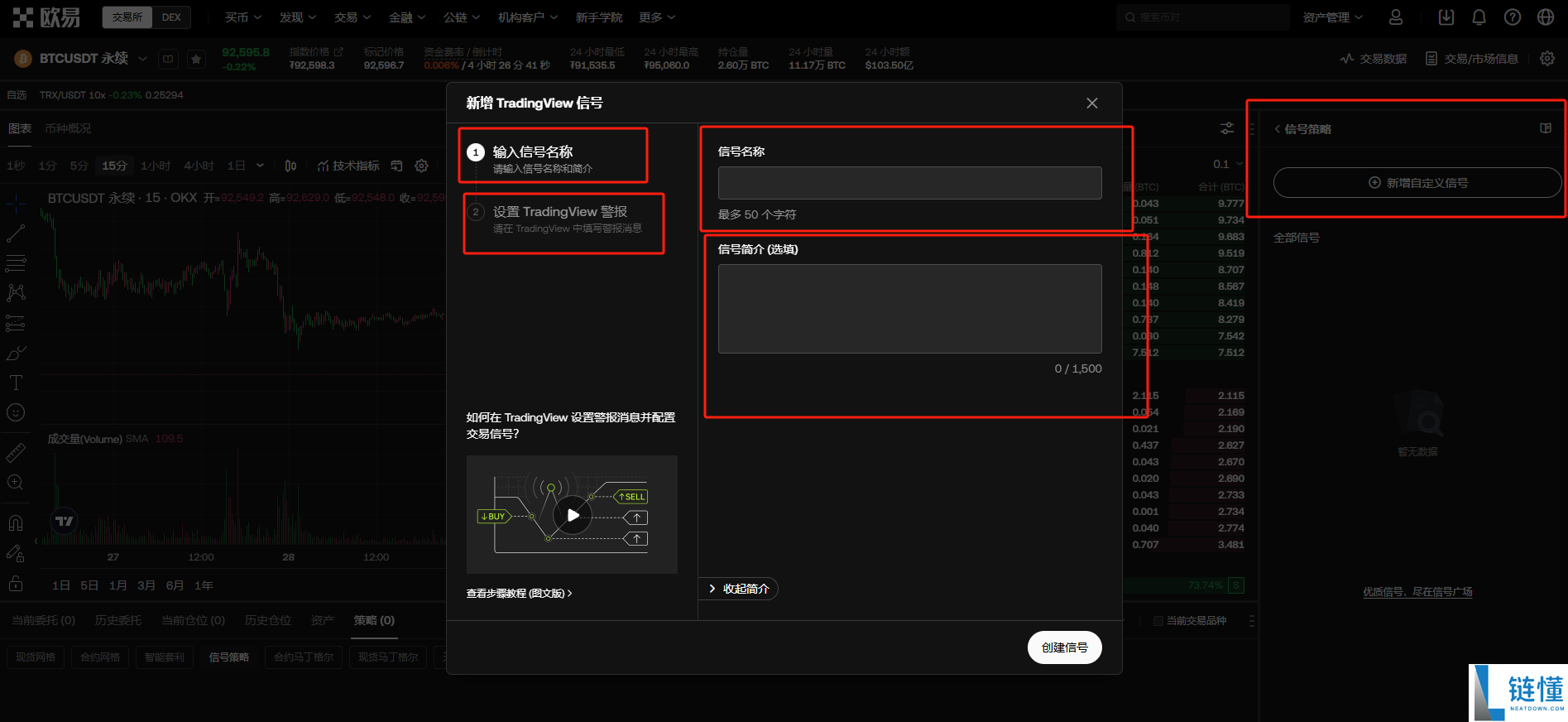Open candlestick chart type selector
1568x722 pixels.
point(290,166)
